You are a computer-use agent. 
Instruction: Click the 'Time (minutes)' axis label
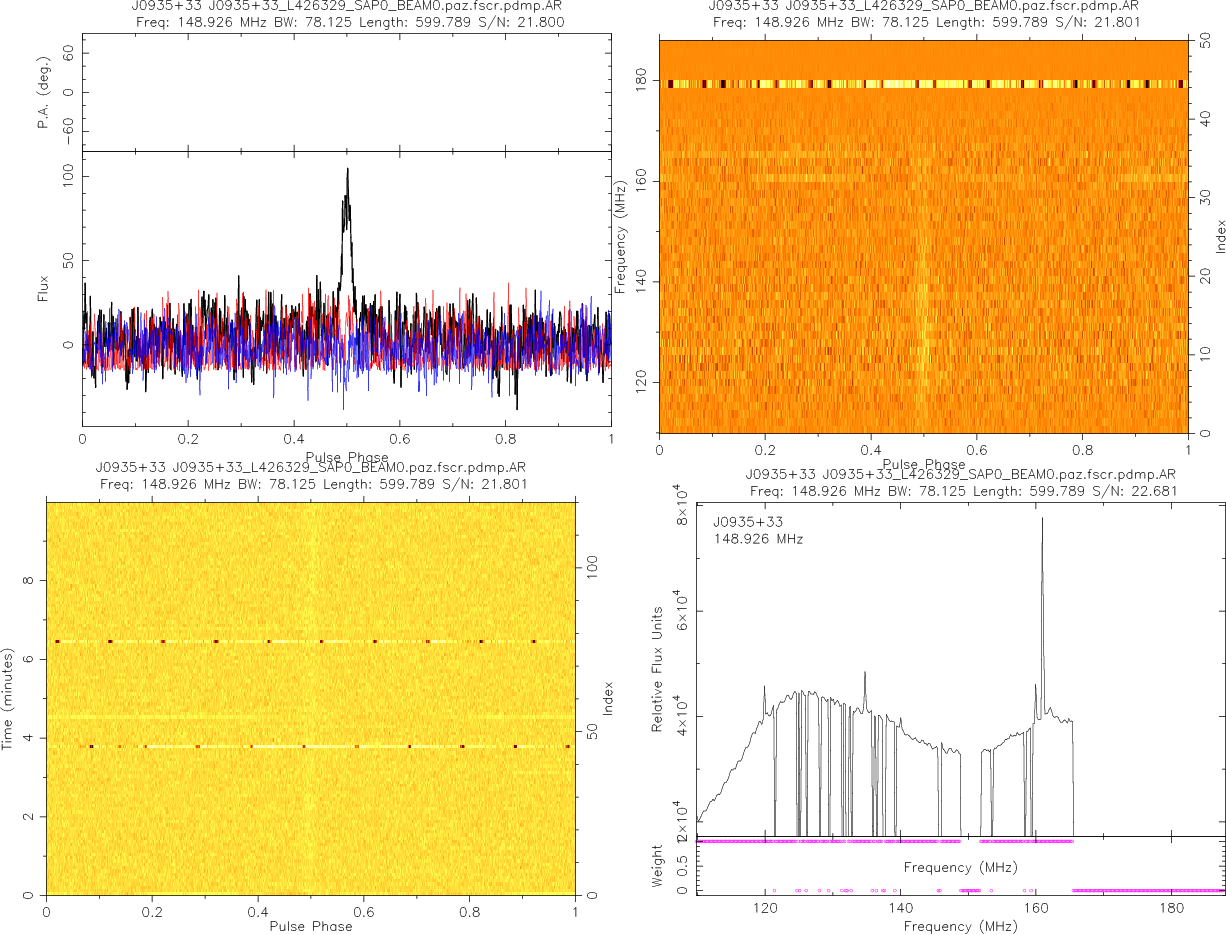(8, 698)
